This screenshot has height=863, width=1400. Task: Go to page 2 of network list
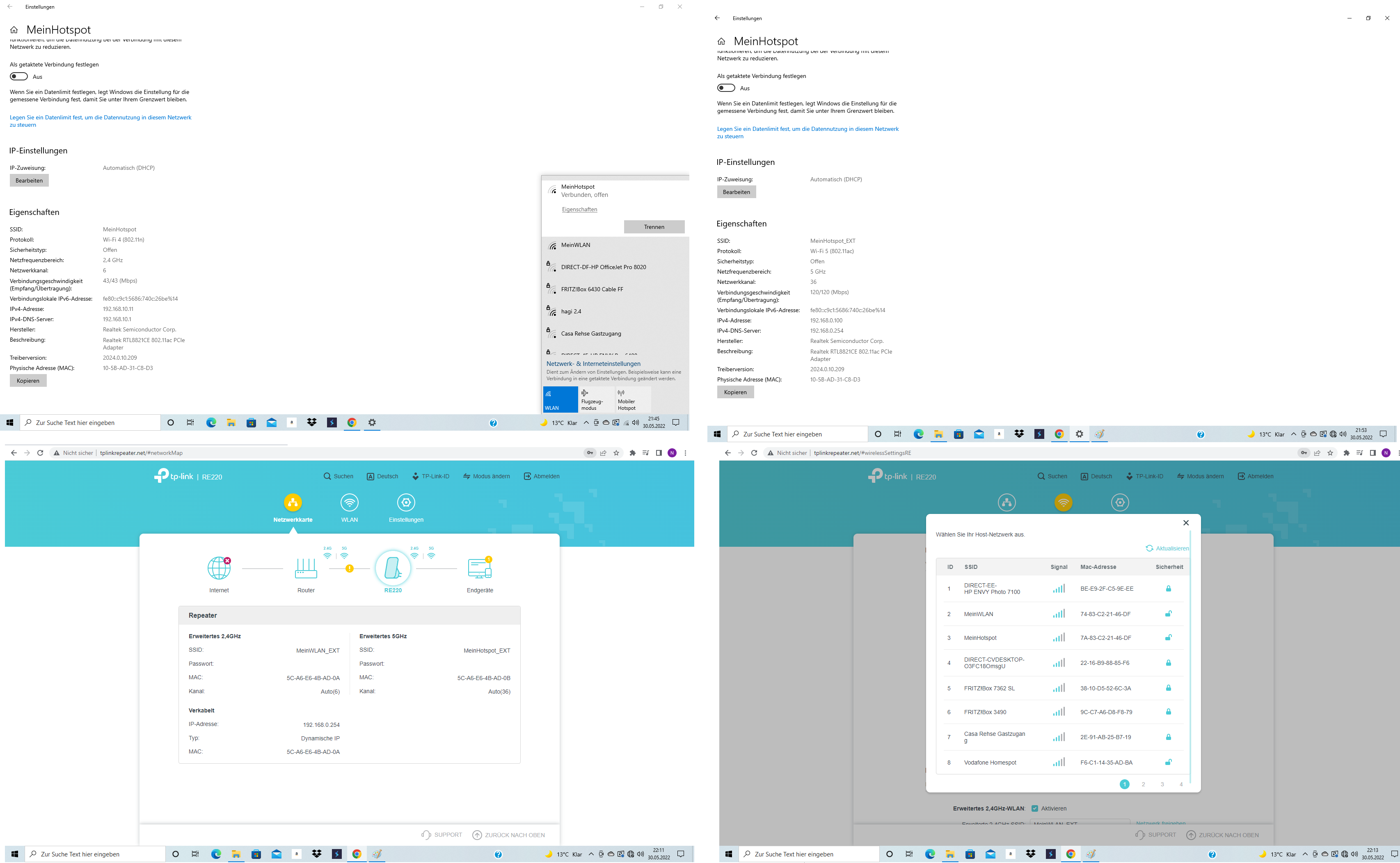click(x=1143, y=785)
